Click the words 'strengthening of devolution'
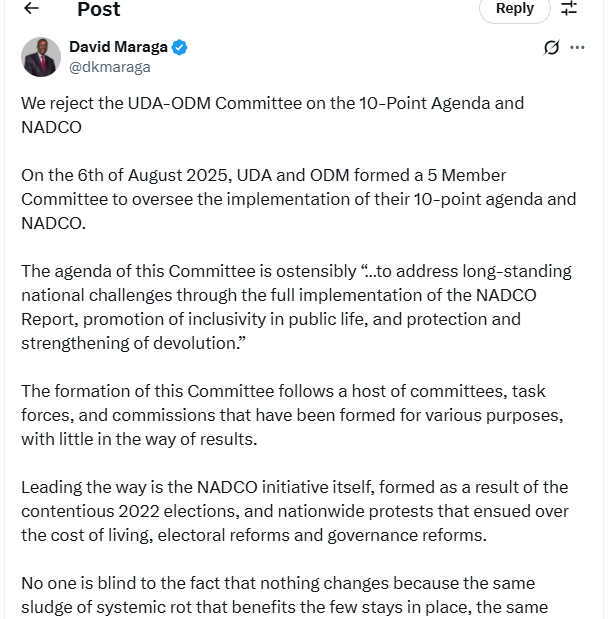Viewport: 611px width, 619px height. [127, 343]
